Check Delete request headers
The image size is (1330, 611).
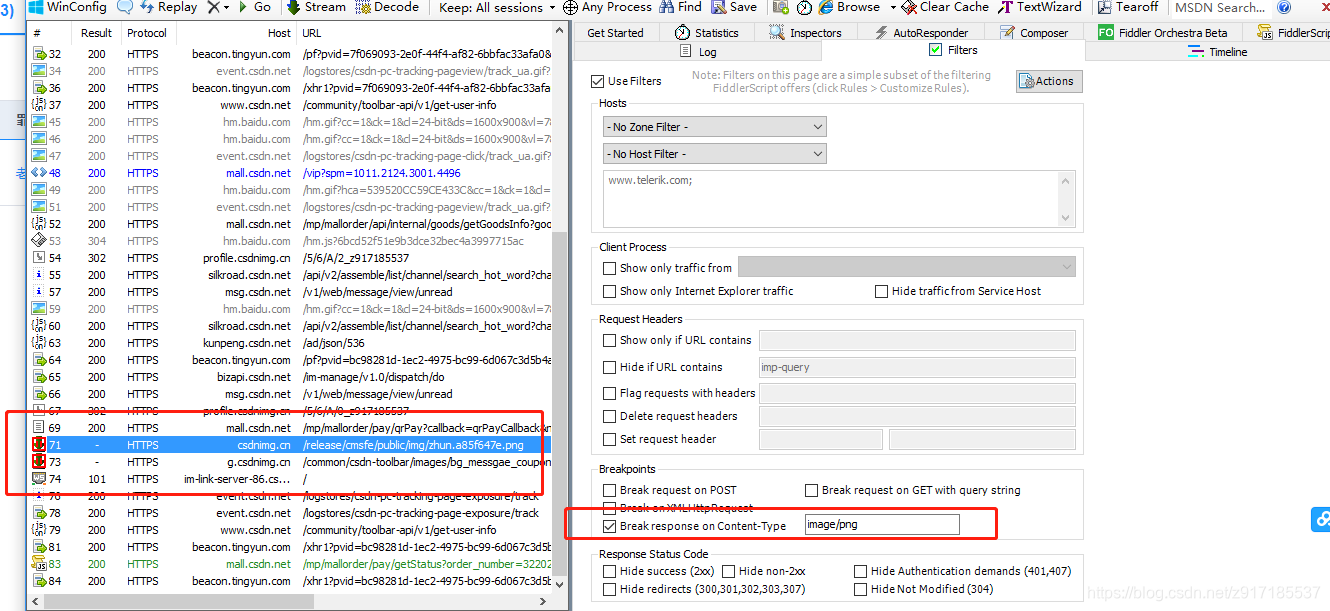tap(609, 416)
